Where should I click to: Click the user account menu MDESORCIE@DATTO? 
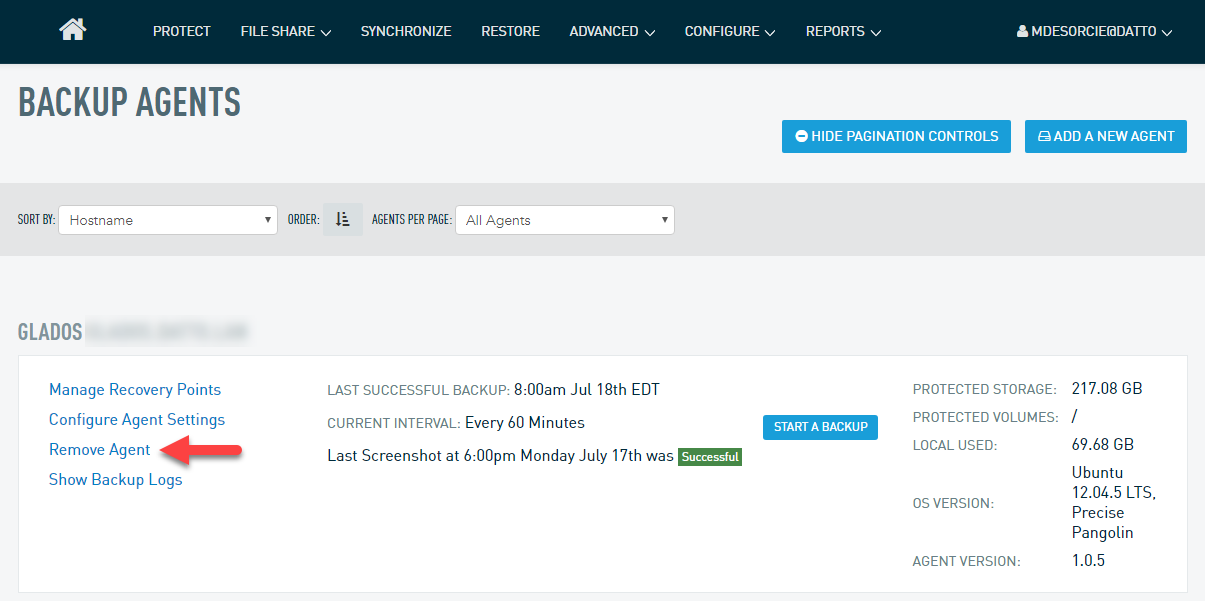(1094, 31)
